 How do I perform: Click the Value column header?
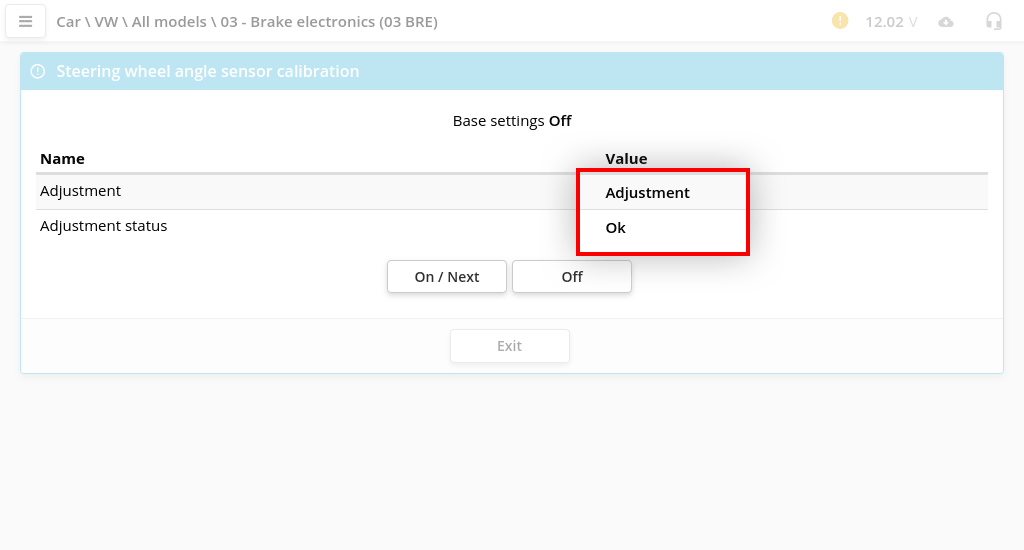pyautogui.click(x=626, y=158)
